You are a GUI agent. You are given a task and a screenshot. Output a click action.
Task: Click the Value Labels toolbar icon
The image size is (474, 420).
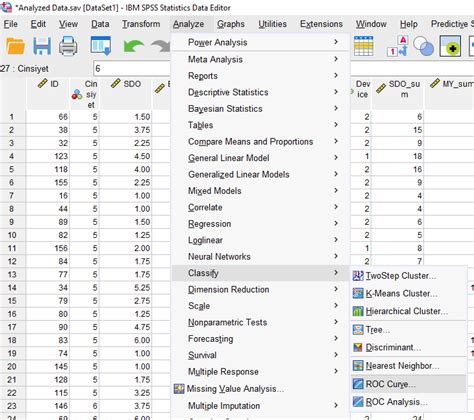pos(398,46)
